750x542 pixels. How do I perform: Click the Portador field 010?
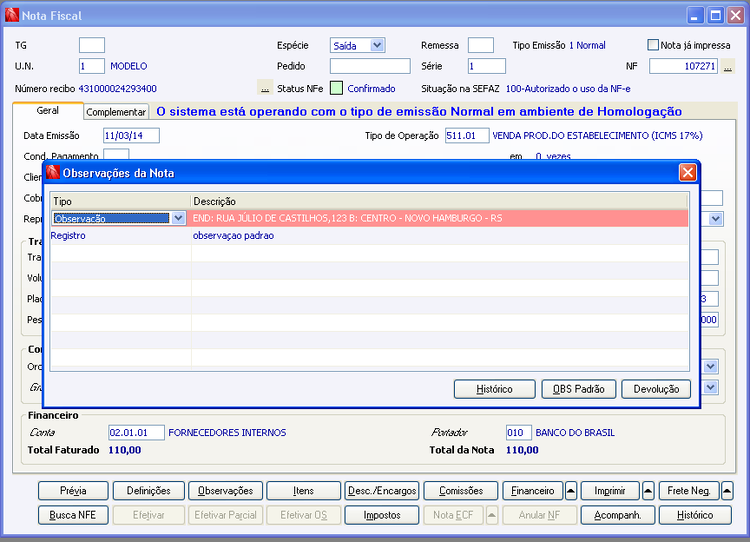(x=518, y=432)
